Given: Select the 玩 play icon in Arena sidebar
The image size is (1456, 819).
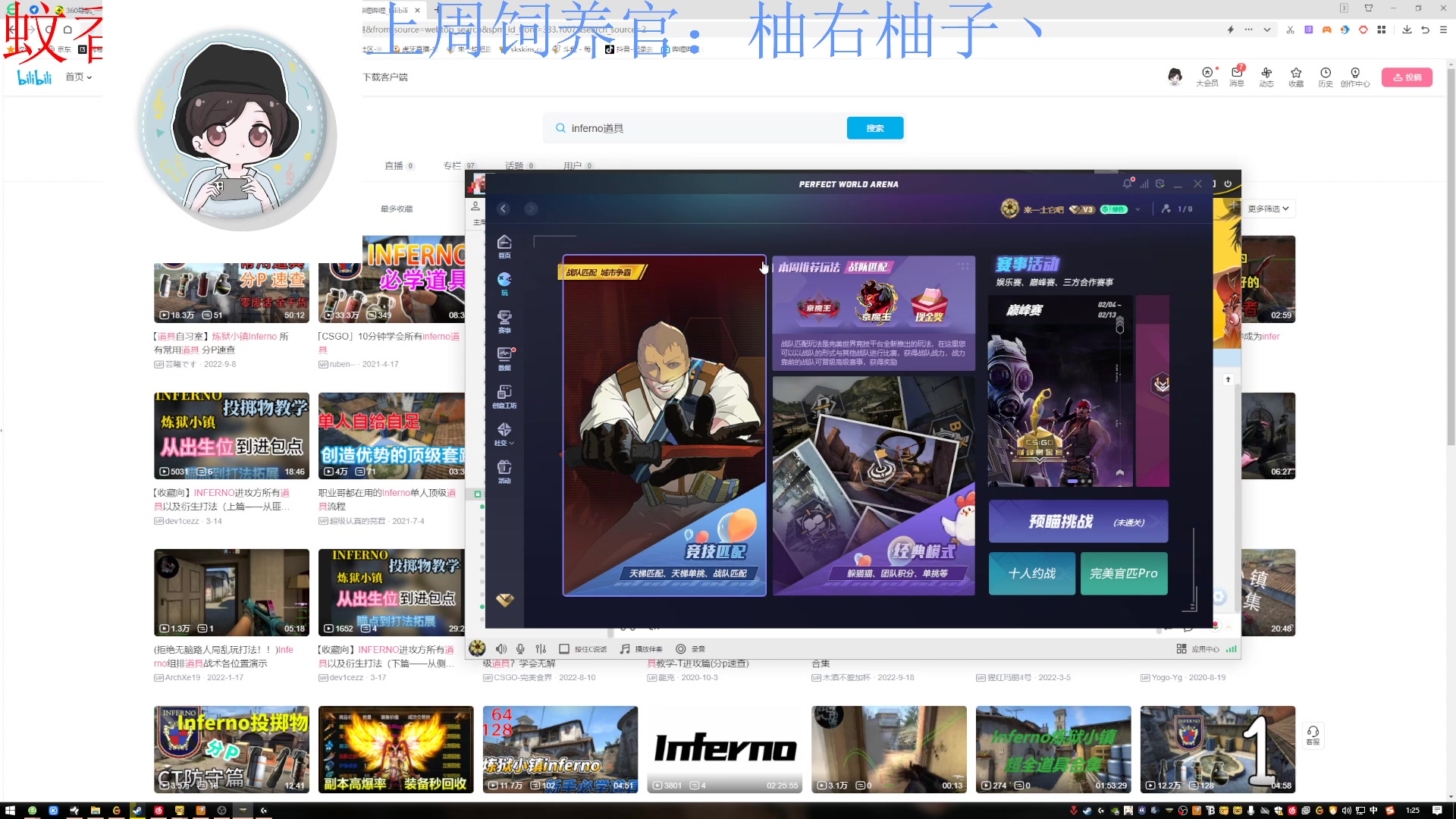Looking at the screenshot, I should (x=504, y=284).
